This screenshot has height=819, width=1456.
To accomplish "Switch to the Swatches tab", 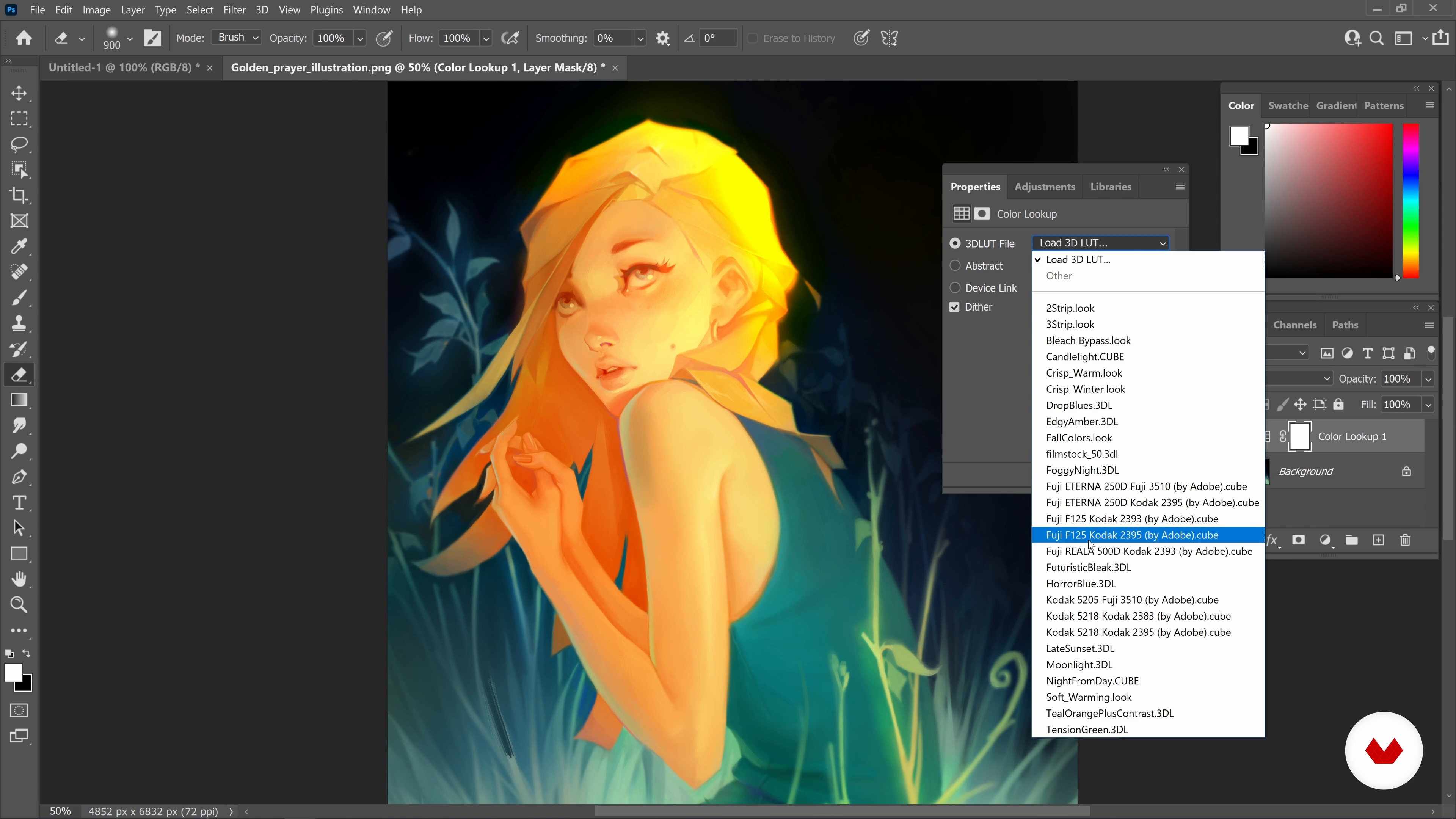I will 1288,106.
